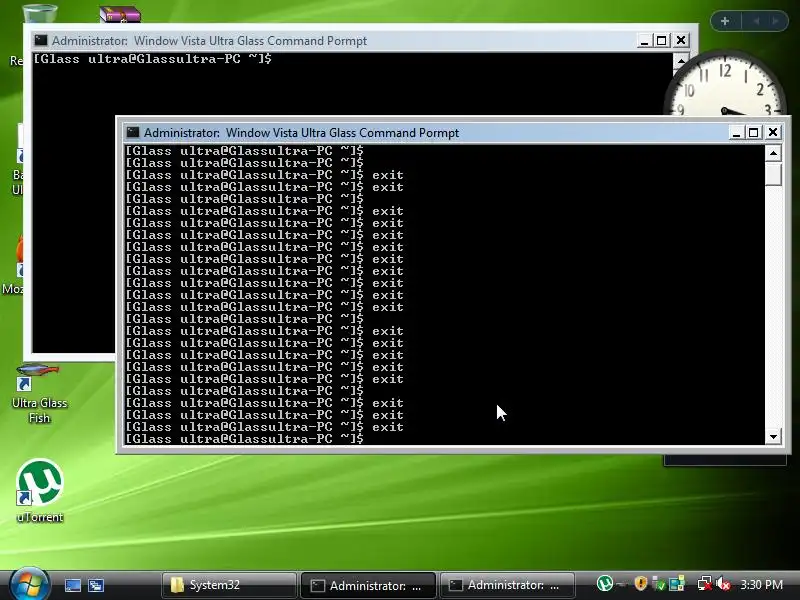Click scroll up arrow in back command prompt
This screenshot has width=800, height=600.
point(681,61)
